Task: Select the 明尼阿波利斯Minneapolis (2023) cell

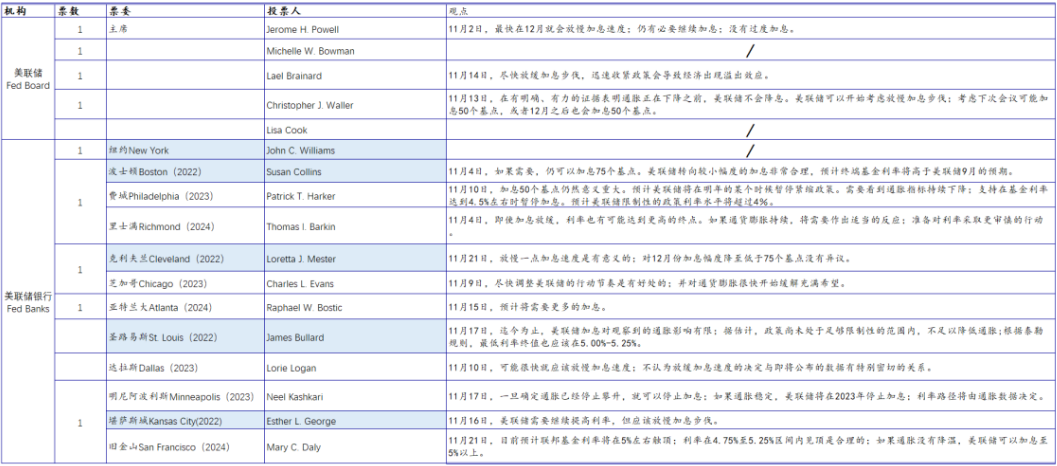Action: point(185,396)
